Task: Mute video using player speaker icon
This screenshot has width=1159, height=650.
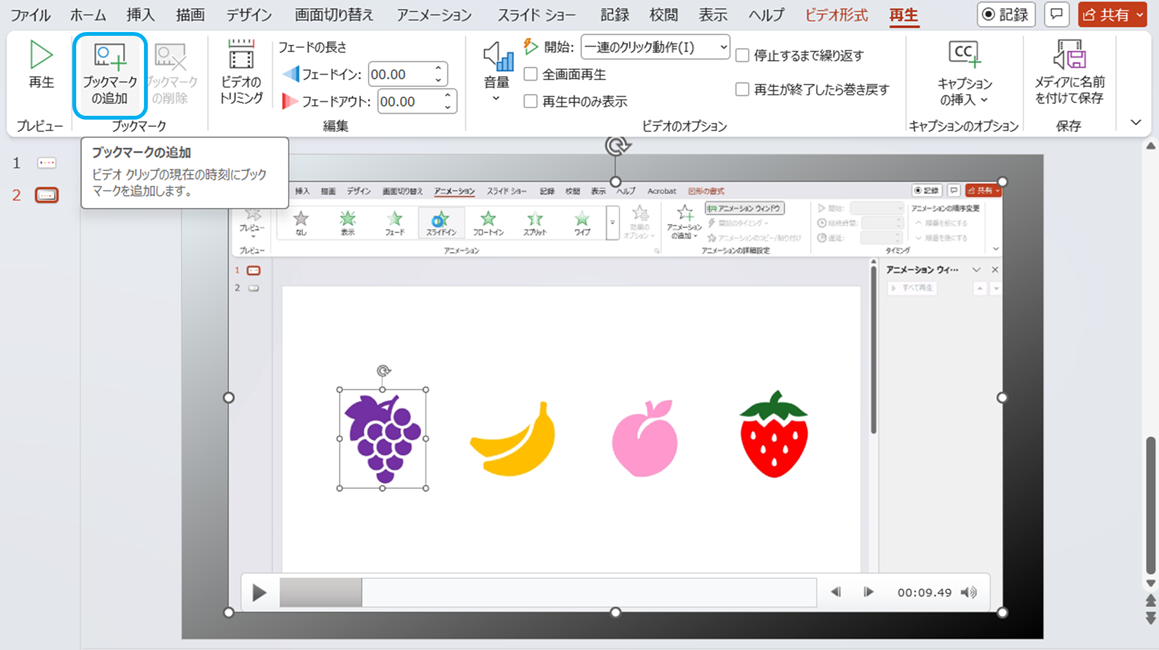Action: 968,592
